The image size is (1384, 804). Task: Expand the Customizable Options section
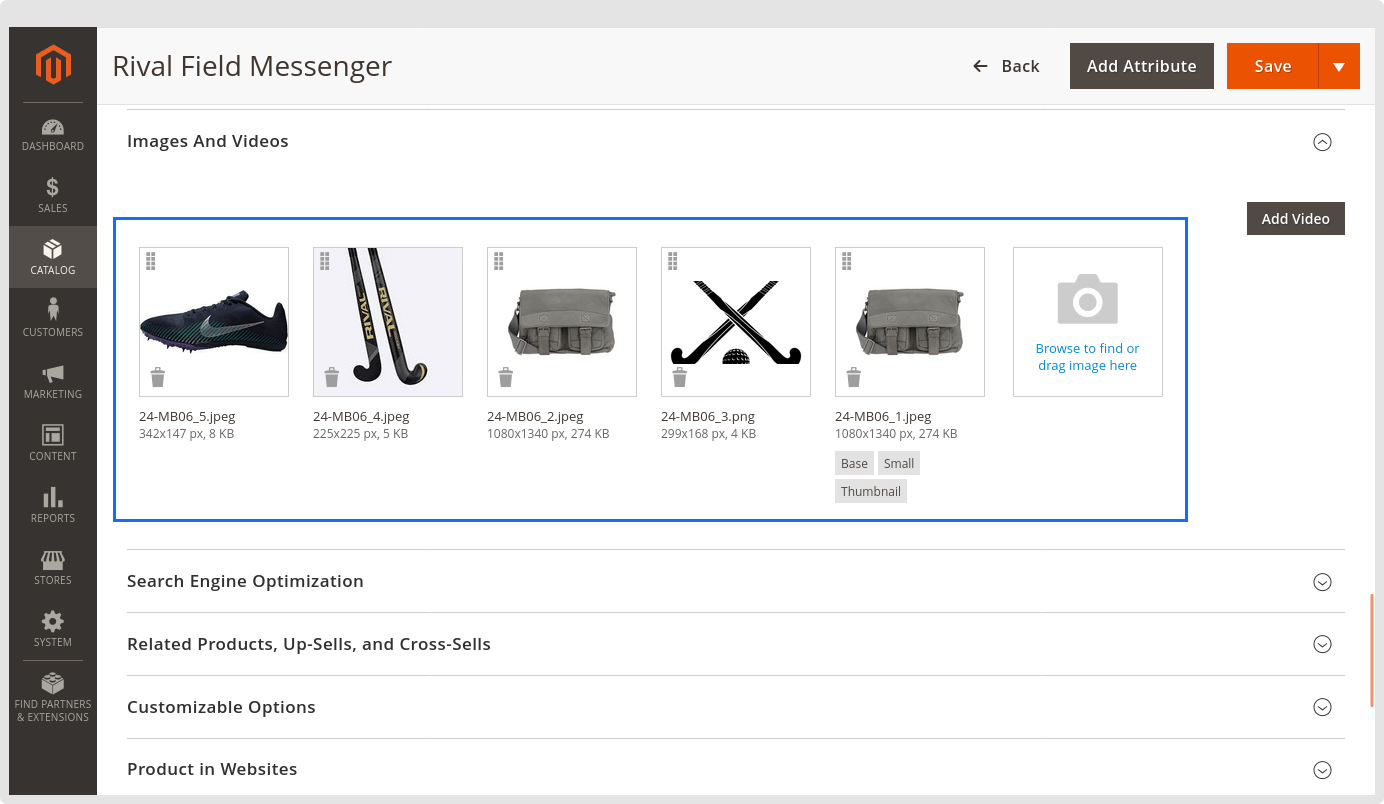point(1322,708)
